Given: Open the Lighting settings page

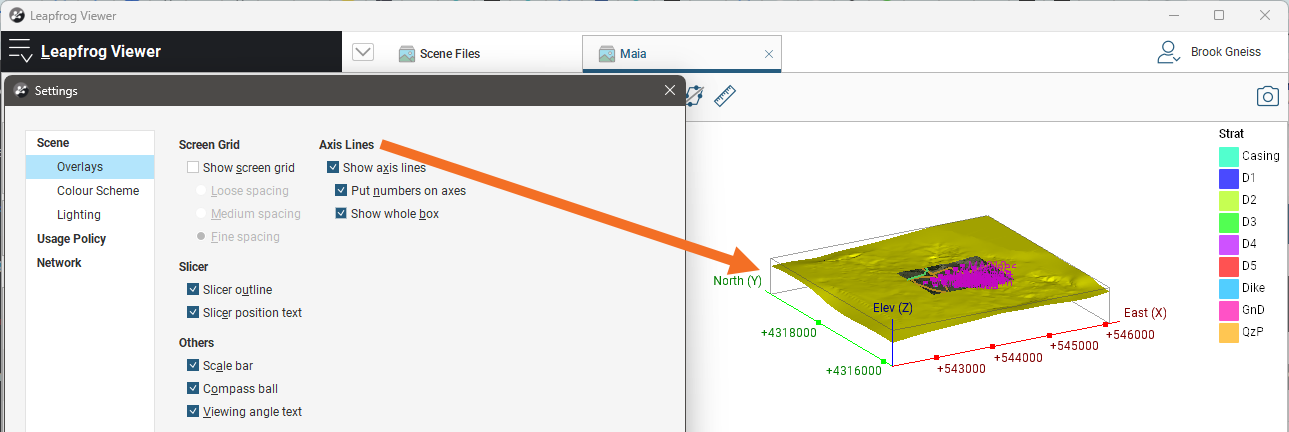Looking at the screenshot, I should click(x=79, y=215).
